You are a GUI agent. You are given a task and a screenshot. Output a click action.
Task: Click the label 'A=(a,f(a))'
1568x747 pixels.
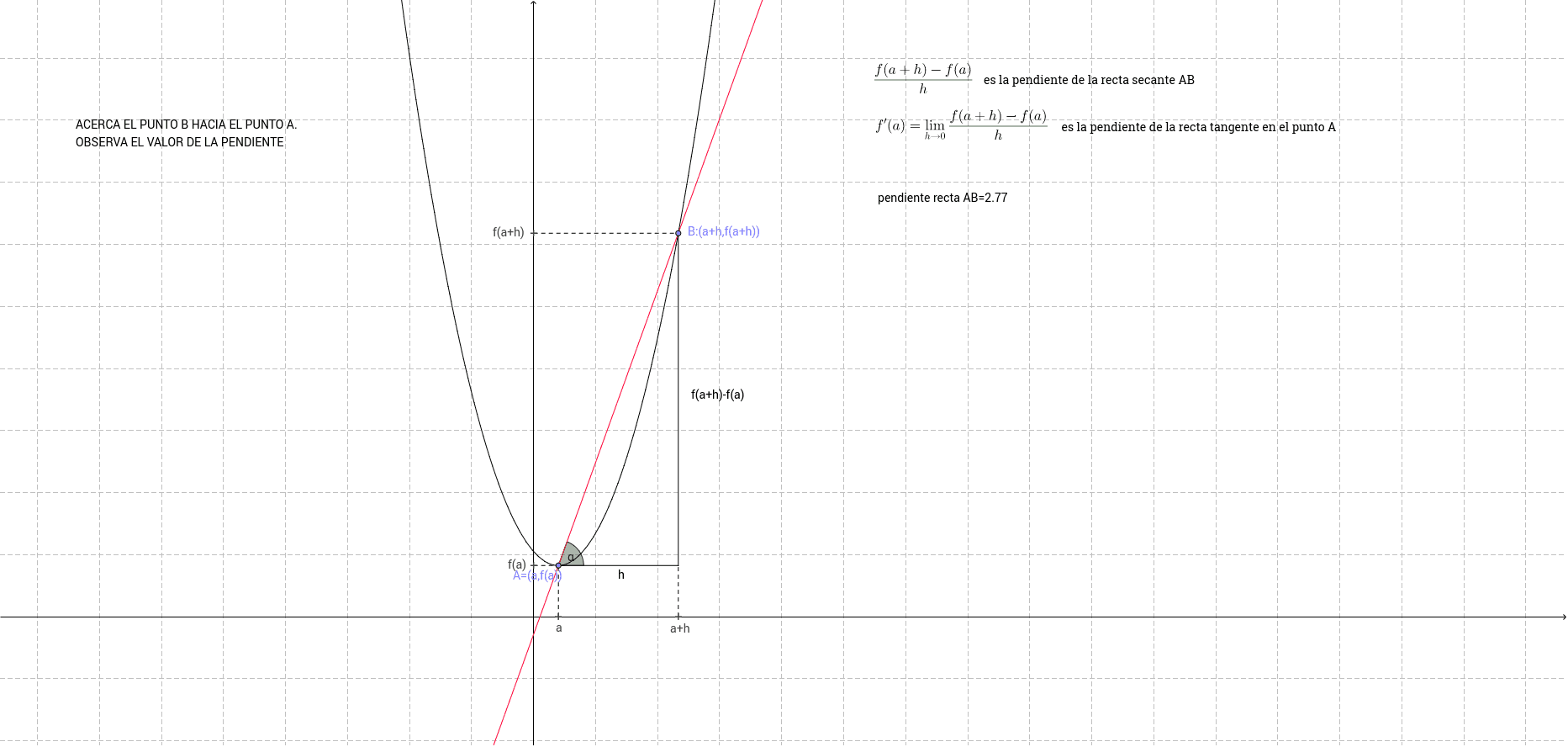point(537,576)
